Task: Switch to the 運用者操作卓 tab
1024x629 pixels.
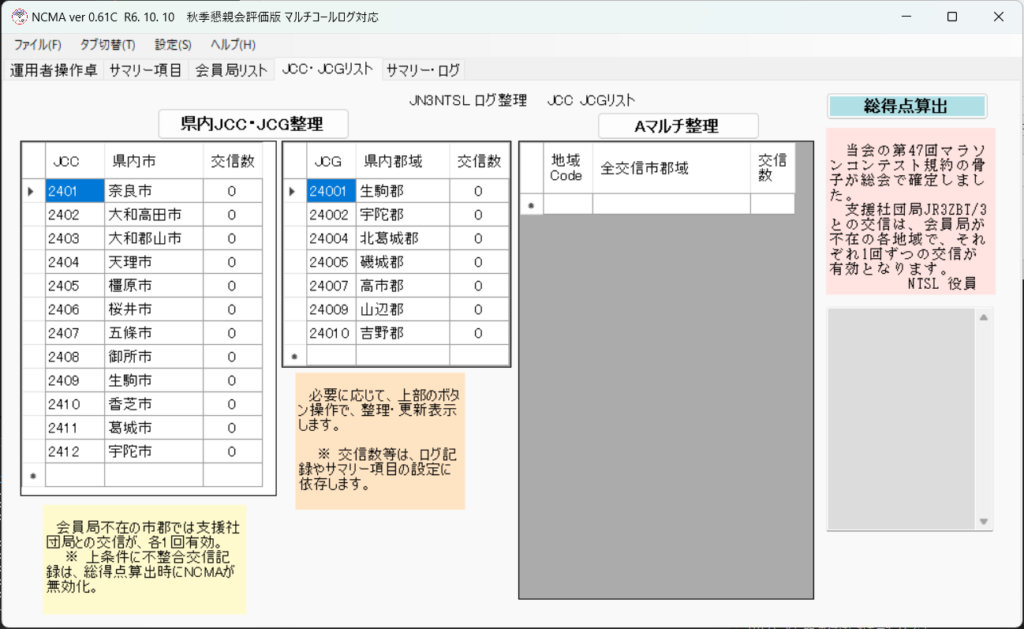Action: click(x=54, y=70)
